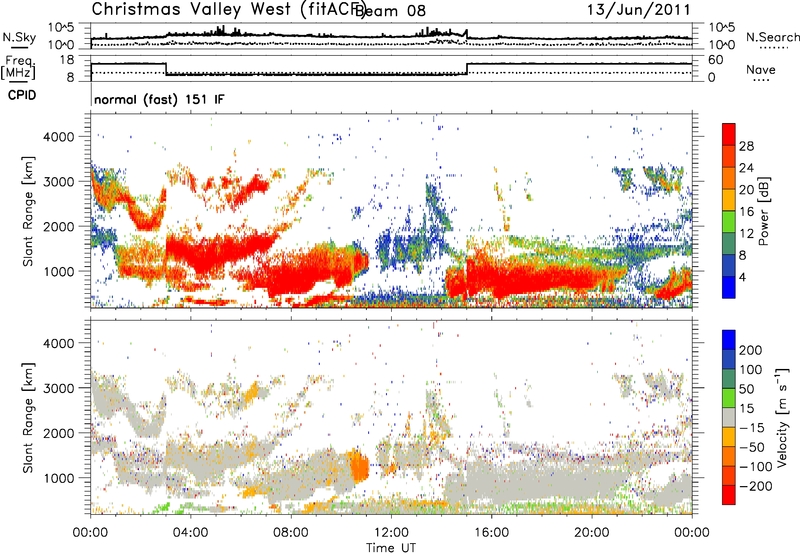Click the '60' Nave axis tick label

716,60
